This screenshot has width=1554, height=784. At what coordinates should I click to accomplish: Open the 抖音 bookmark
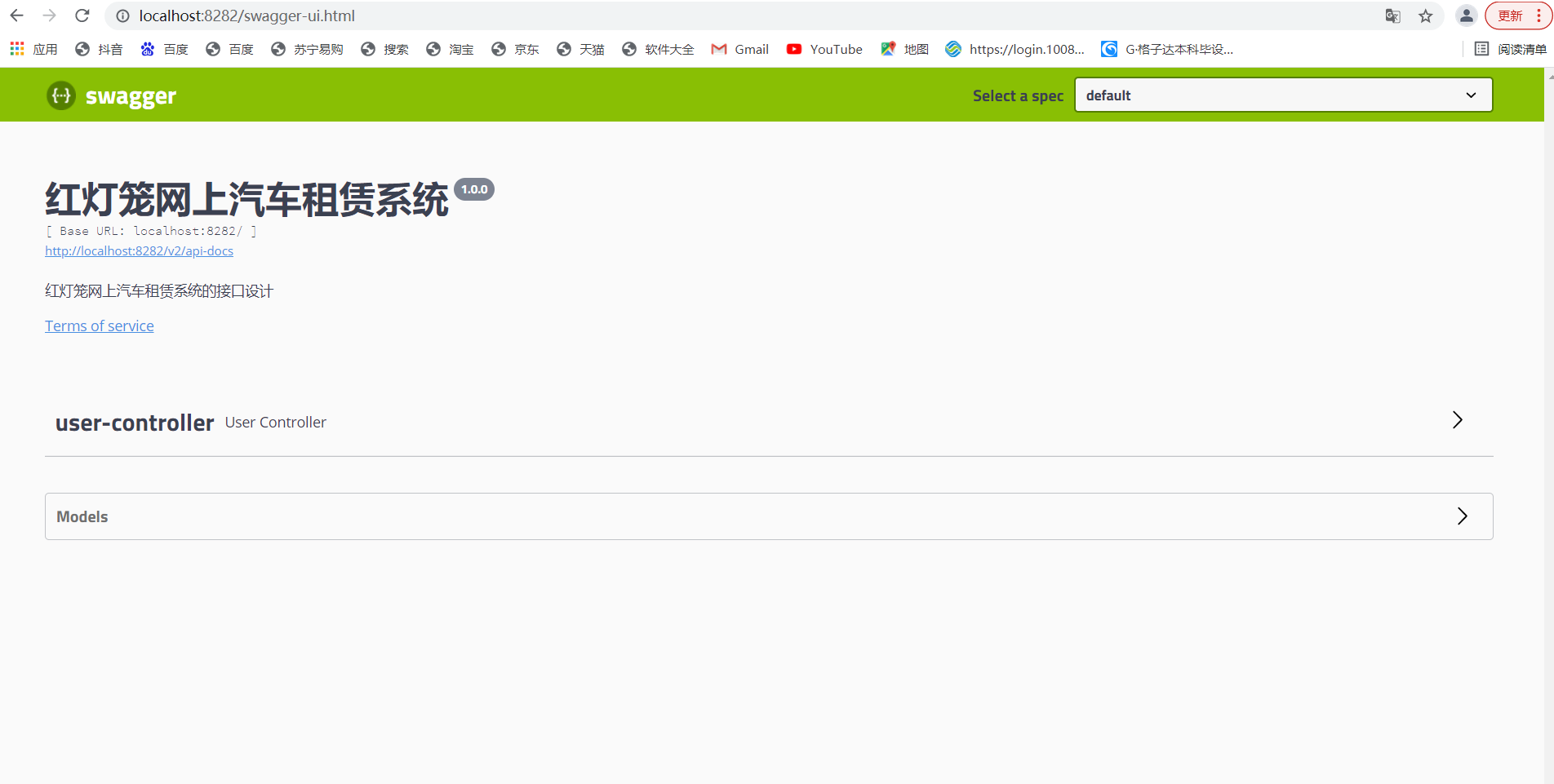pos(99,49)
